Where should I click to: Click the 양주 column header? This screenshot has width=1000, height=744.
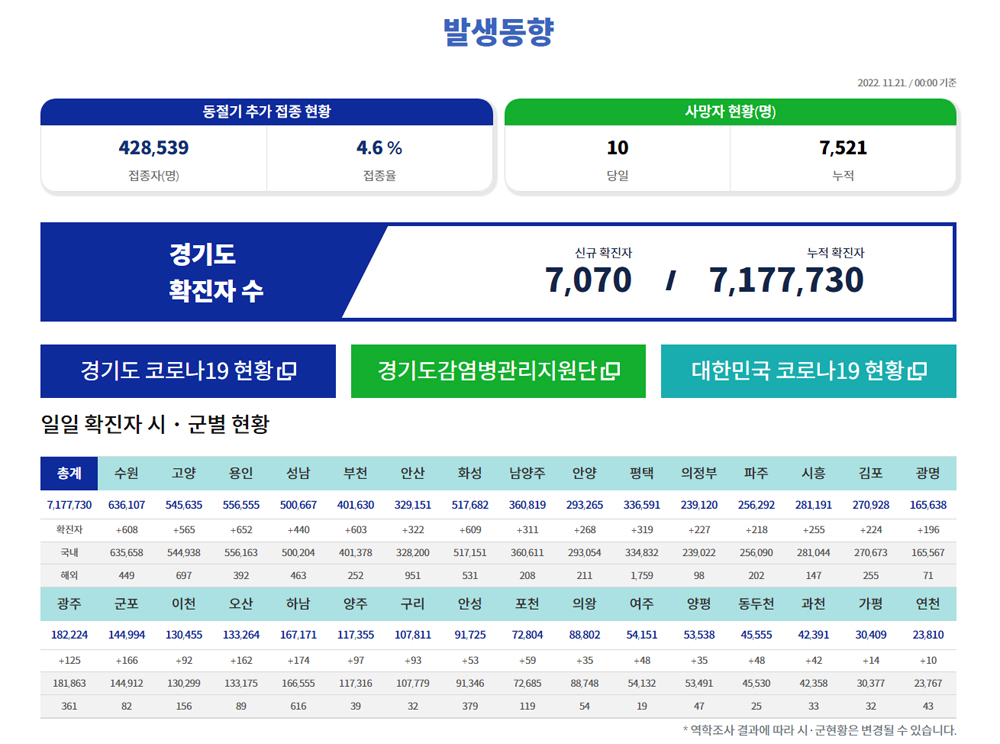point(355,604)
